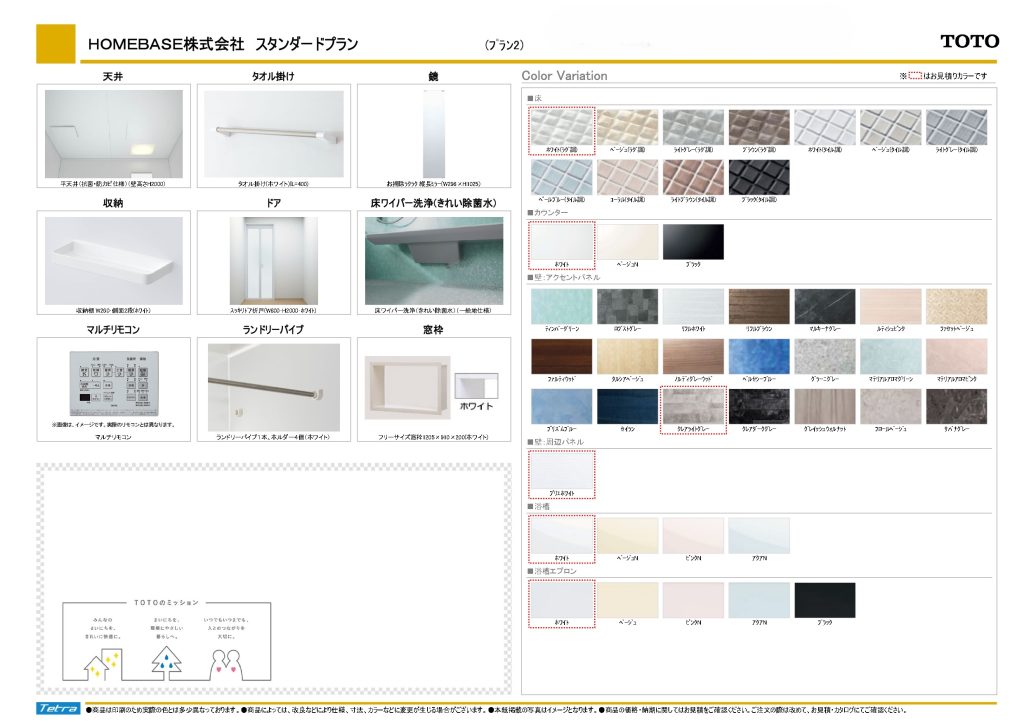Click the 収納 storage shelf image

[113, 260]
